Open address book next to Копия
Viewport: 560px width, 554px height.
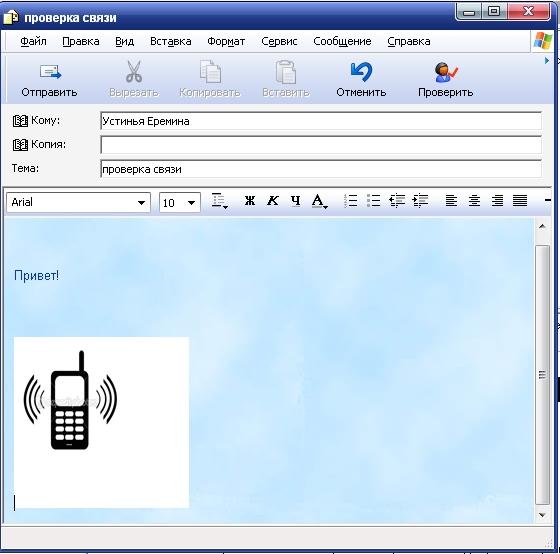coord(20,145)
